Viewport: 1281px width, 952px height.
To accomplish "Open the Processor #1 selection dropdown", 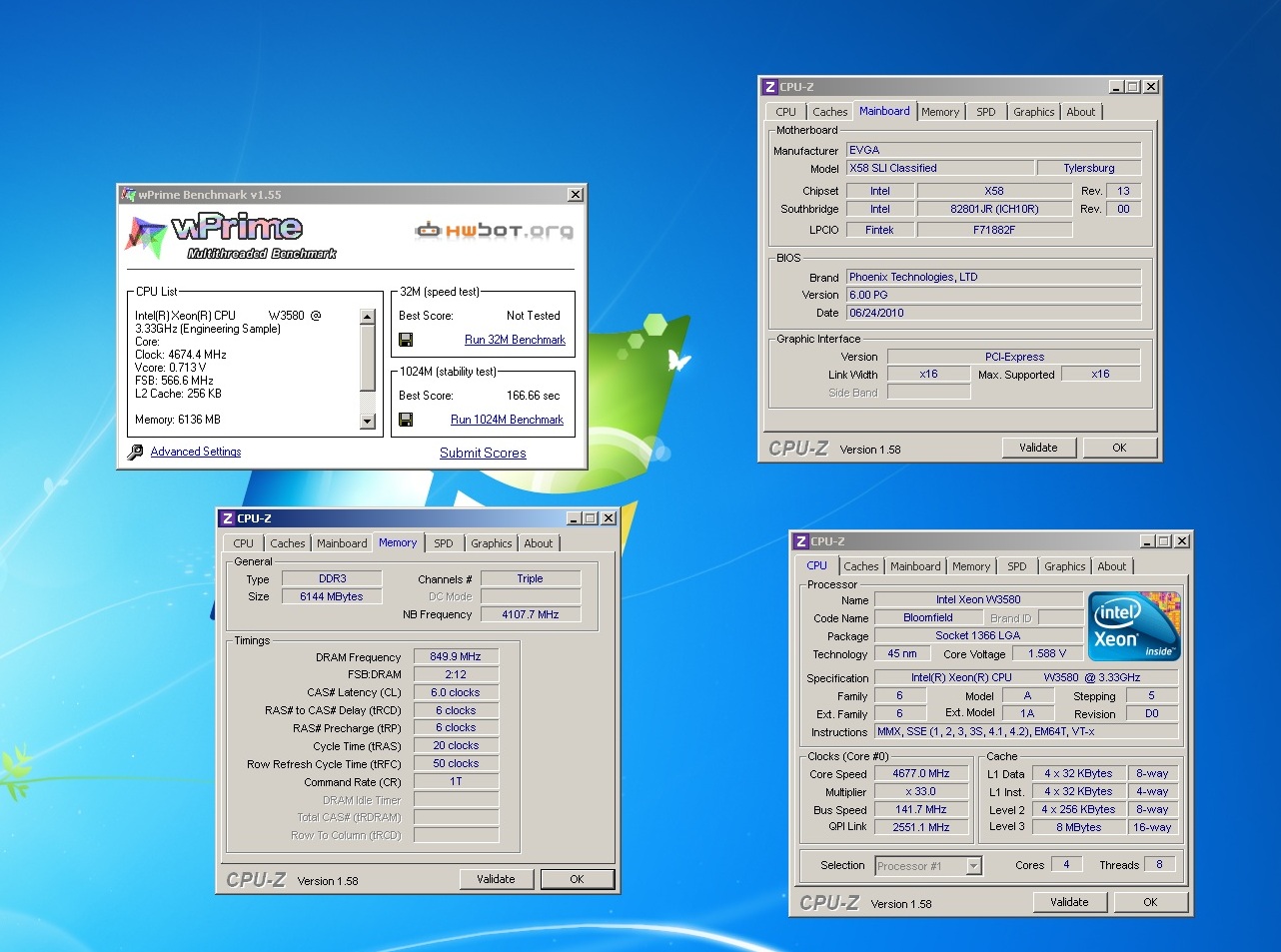I will pos(973,866).
